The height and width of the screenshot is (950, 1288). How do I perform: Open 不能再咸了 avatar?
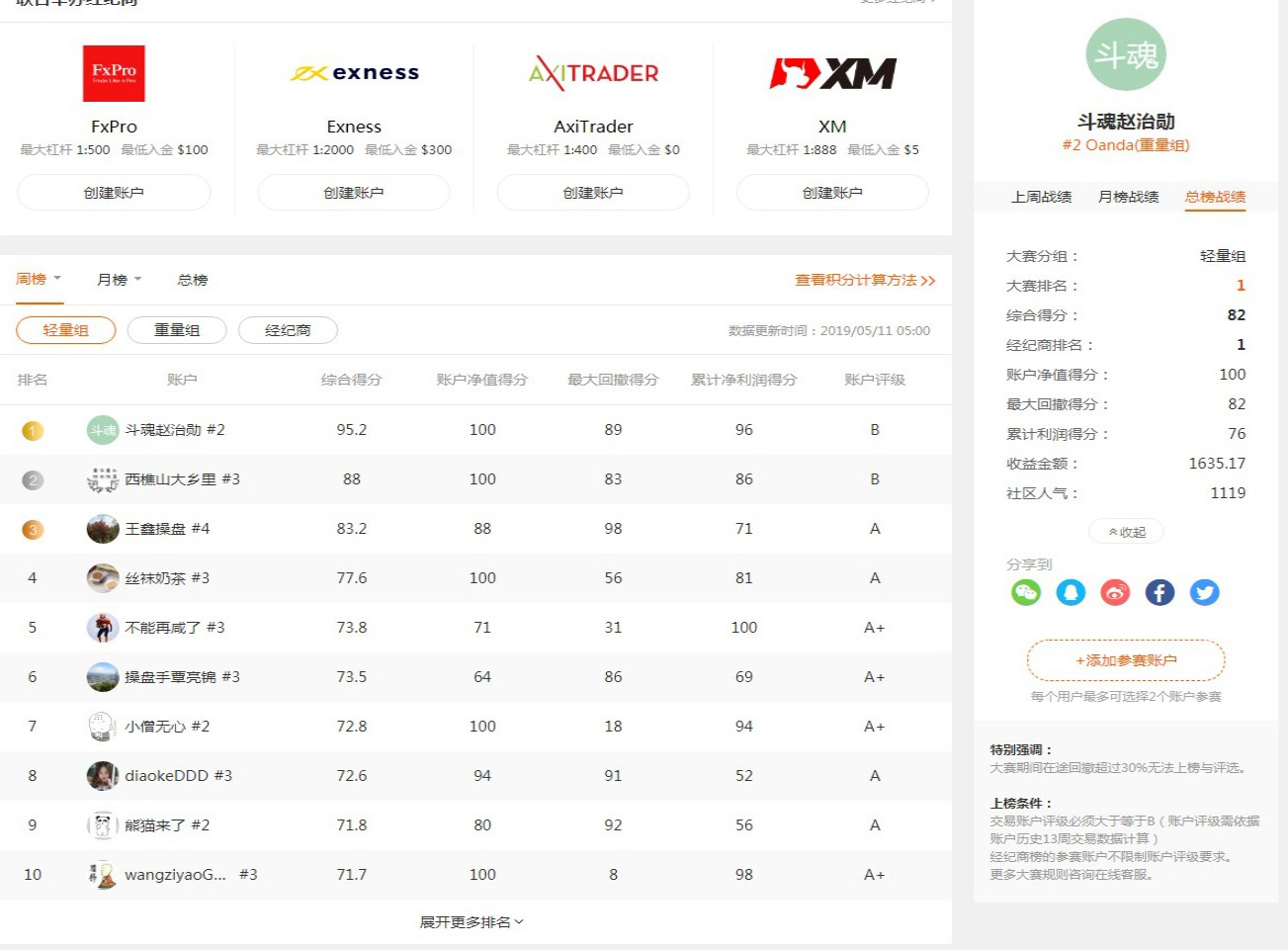pos(103,628)
